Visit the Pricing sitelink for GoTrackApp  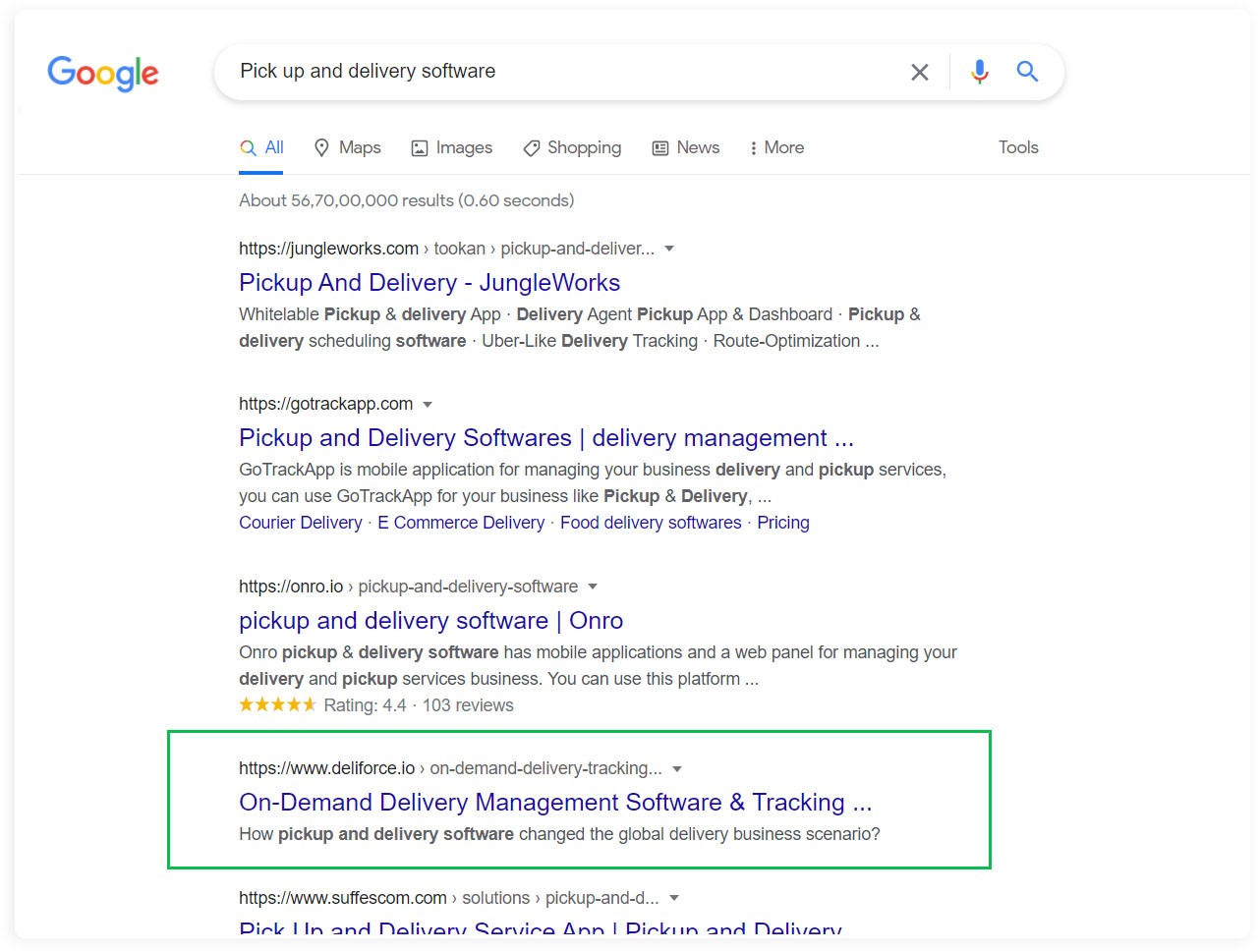[782, 523]
